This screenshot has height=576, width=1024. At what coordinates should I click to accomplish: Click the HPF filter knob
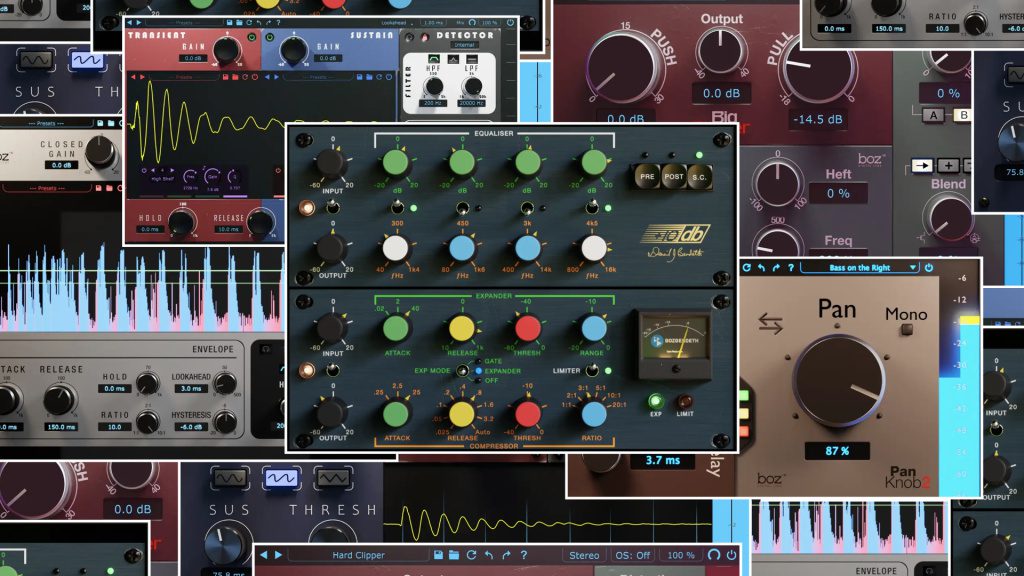[x=434, y=85]
